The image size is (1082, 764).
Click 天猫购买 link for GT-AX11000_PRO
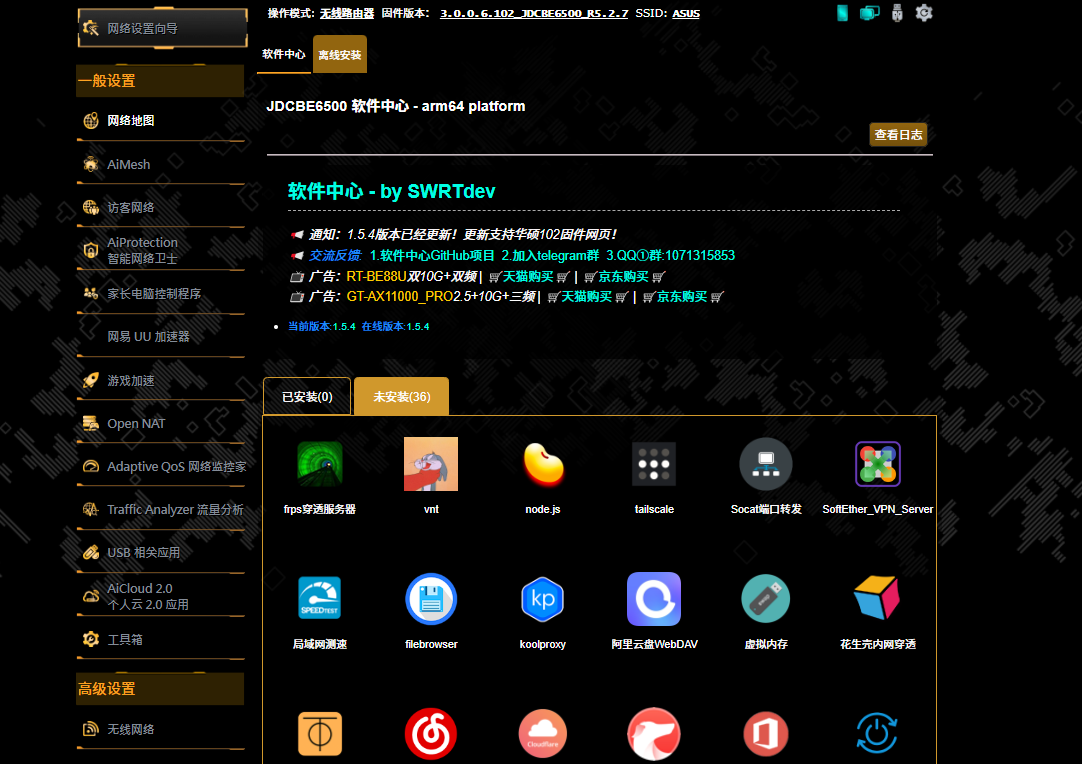587,297
